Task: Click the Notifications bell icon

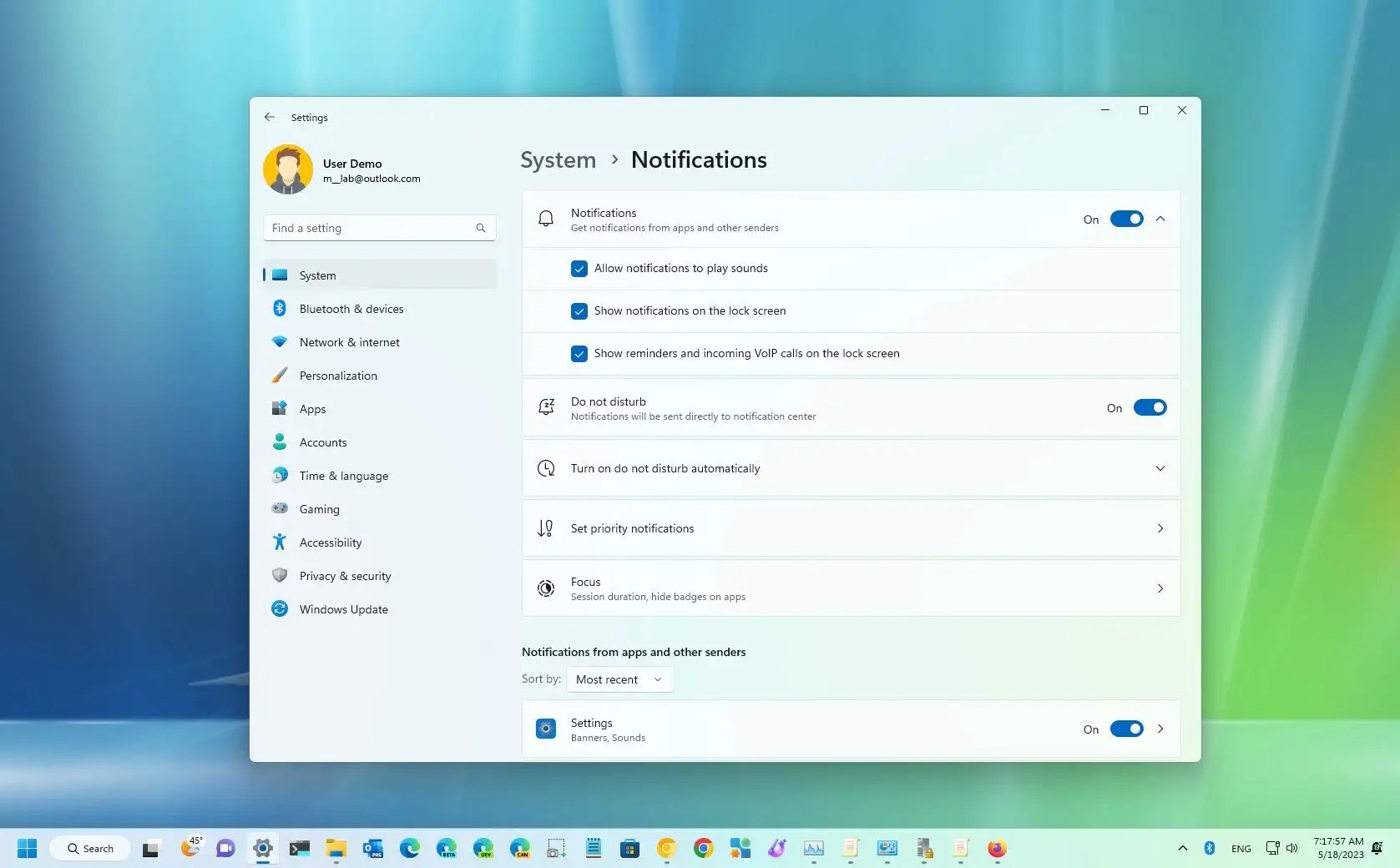Action: 545,219
